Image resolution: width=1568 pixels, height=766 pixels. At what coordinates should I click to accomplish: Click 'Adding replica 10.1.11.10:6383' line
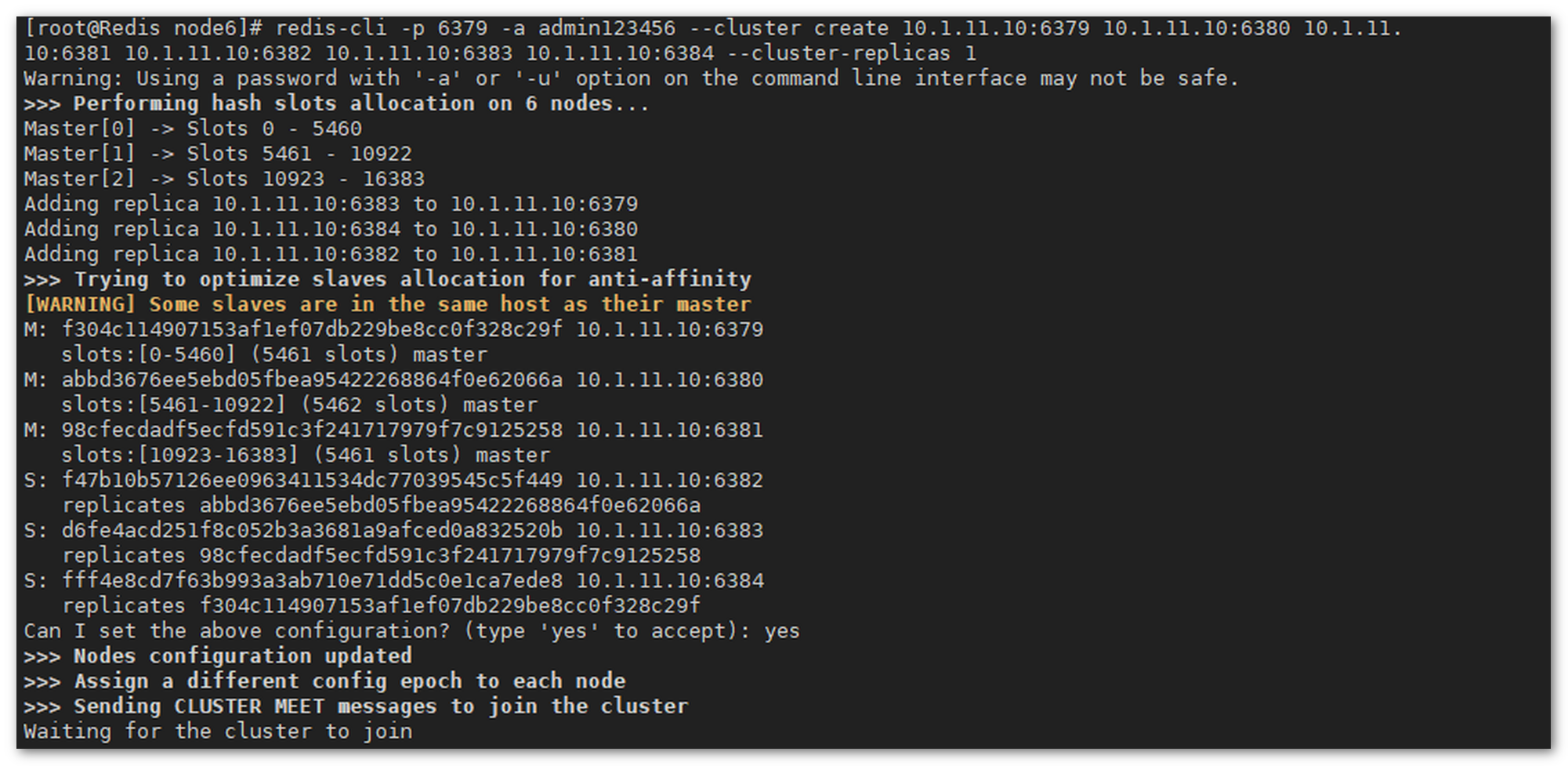point(331,204)
